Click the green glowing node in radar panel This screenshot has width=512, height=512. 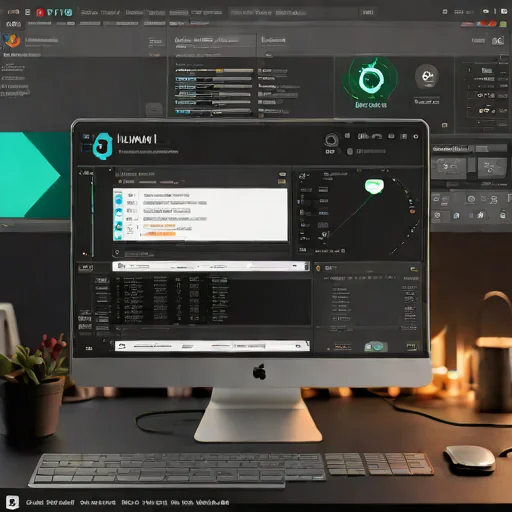click(x=374, y=186)
